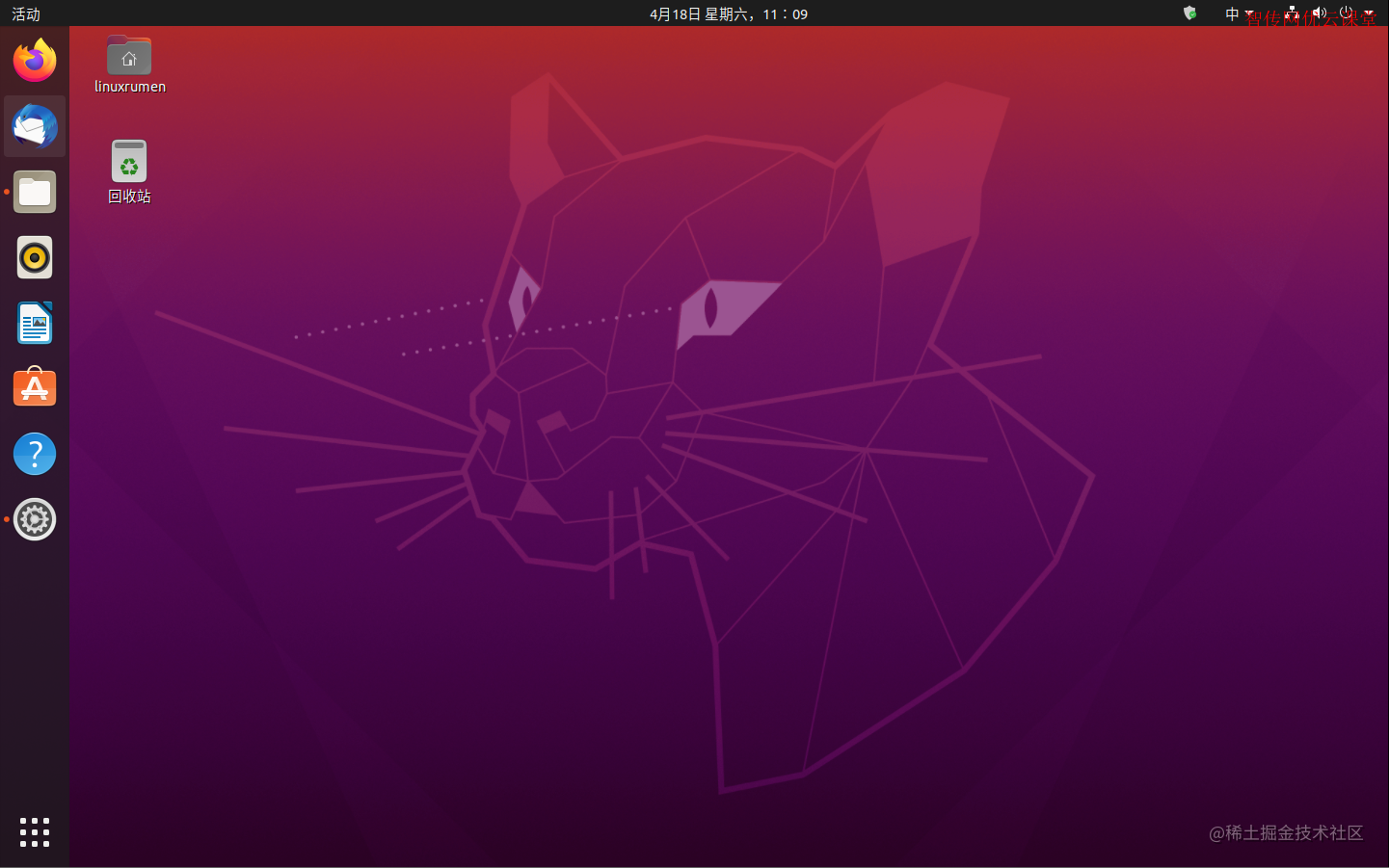Open LibreOffice Writer from the dock
Viewport: 1389px width, 868px height.
pyautogui.click(x=34, y=323)
